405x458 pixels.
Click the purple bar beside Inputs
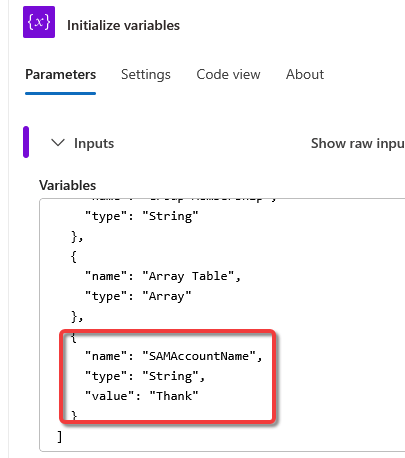pyautogui.click(x=26, y=142)
